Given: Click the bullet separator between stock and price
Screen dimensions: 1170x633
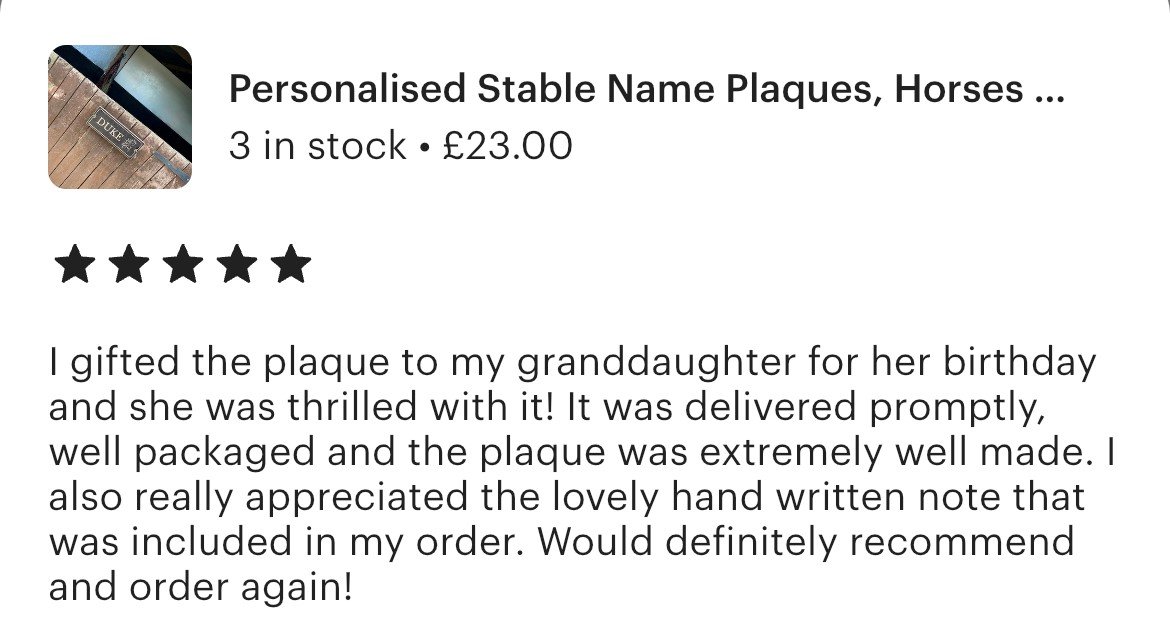Looking at the screenshot, I should point(425,147).
